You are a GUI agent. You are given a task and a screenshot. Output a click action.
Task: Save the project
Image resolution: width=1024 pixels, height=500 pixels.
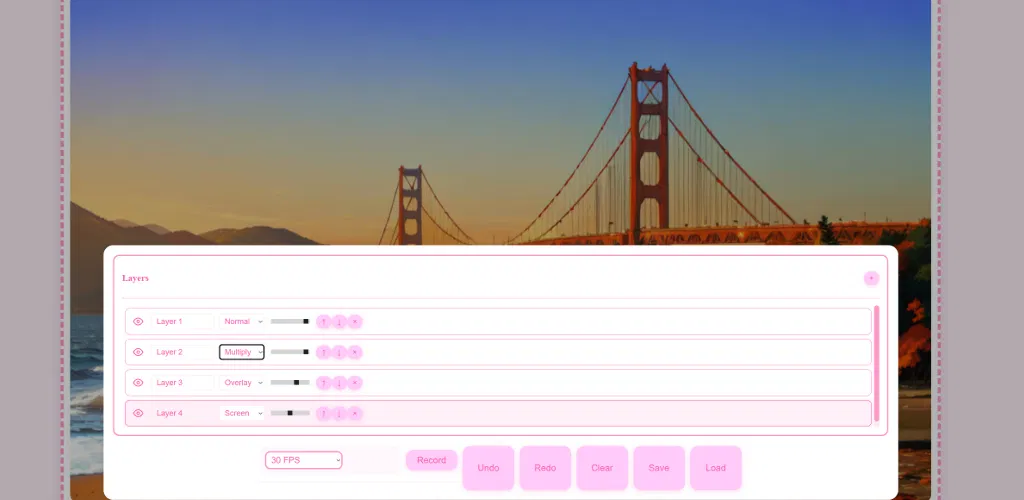[659, 468]
